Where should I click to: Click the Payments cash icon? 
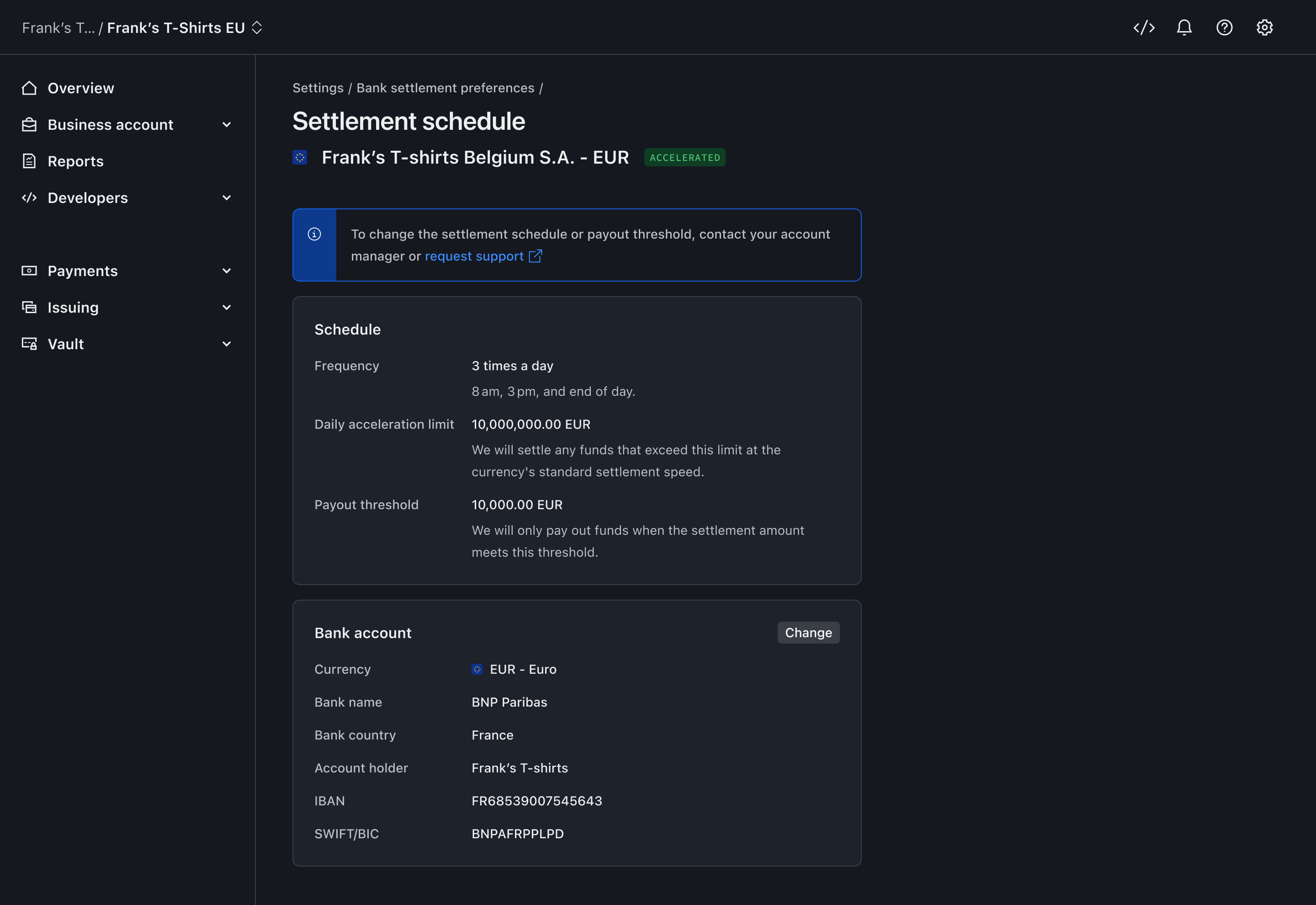pos(29,271)
